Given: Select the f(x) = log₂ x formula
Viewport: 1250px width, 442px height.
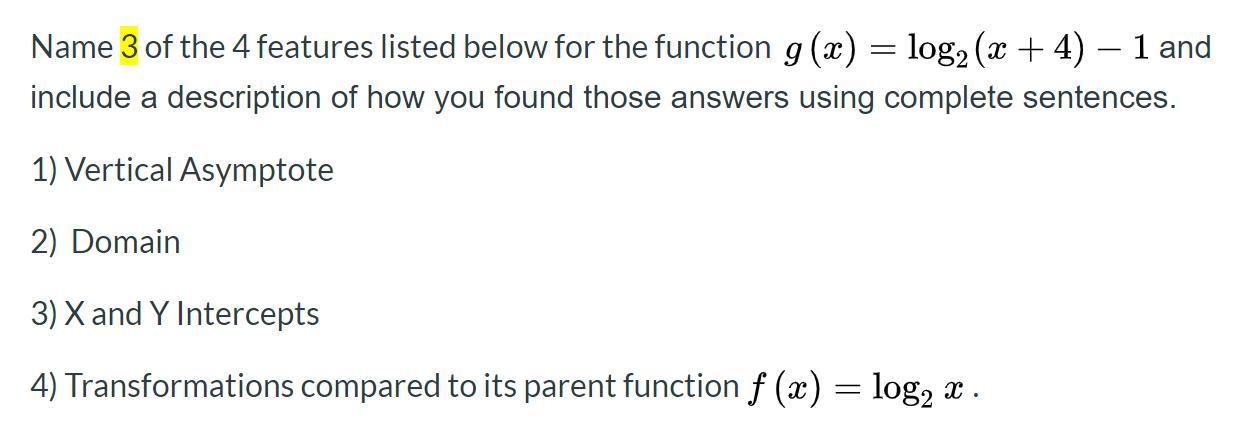Looking at the screenshot, I should pyautogui.click(x=860, y=388).
